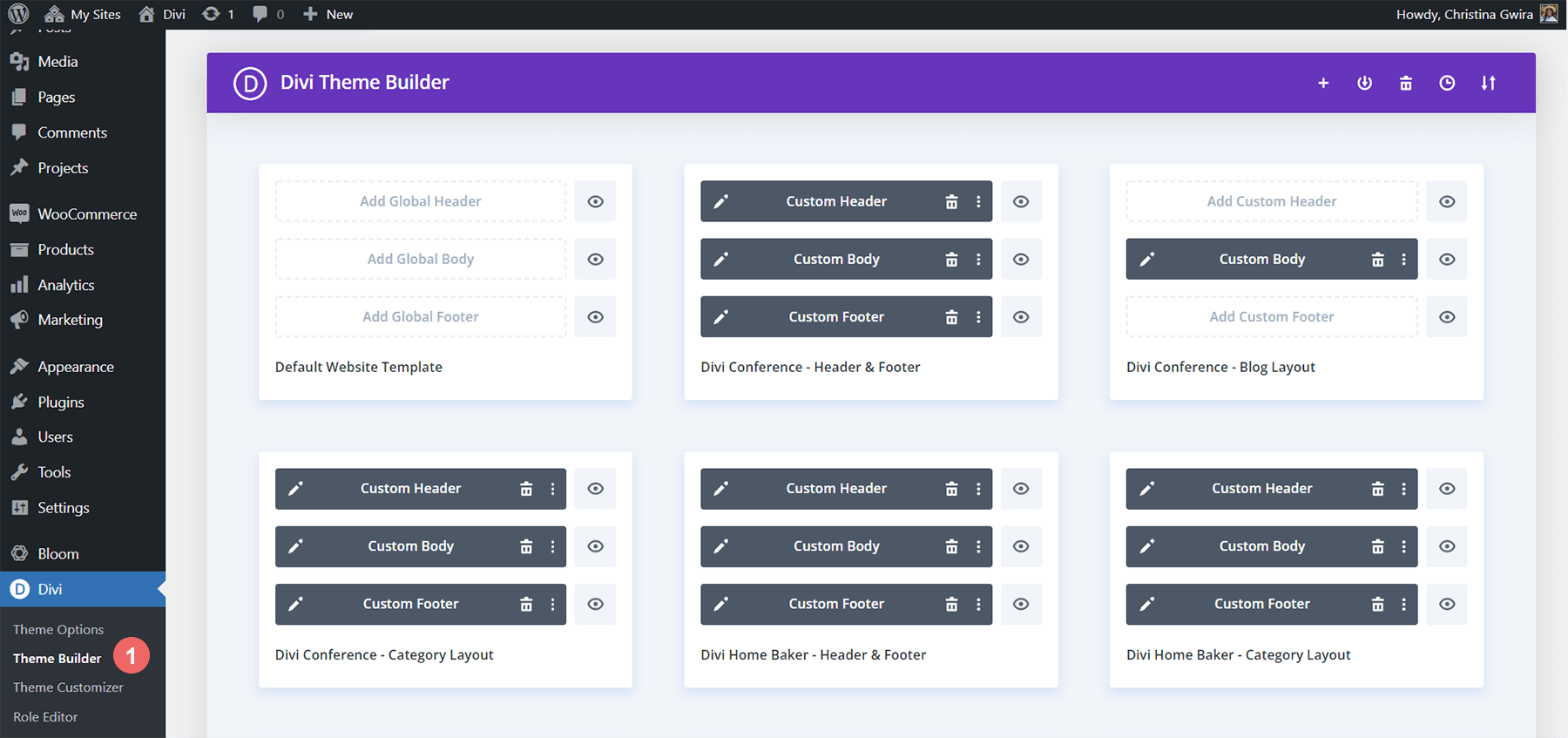Screen dimensions: 1568x738
Task: Toggle visibility of Global Header in Default Website Template
Action: click(x=595, y=201)
